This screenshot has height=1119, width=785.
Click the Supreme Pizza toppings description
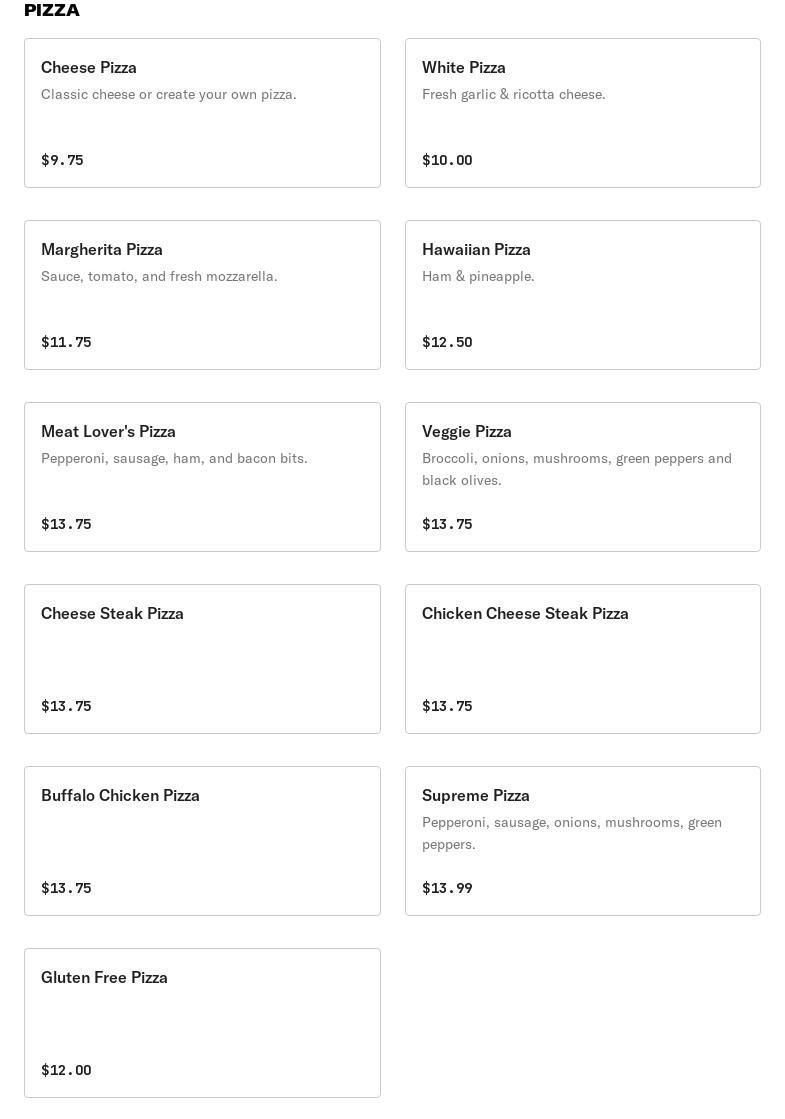(x=571, y=833)
